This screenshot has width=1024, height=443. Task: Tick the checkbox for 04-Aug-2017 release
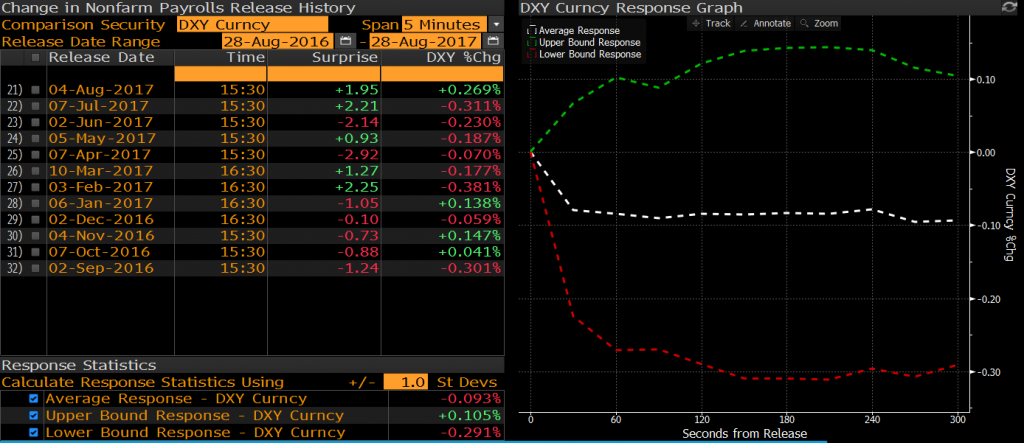click(35, 90)
